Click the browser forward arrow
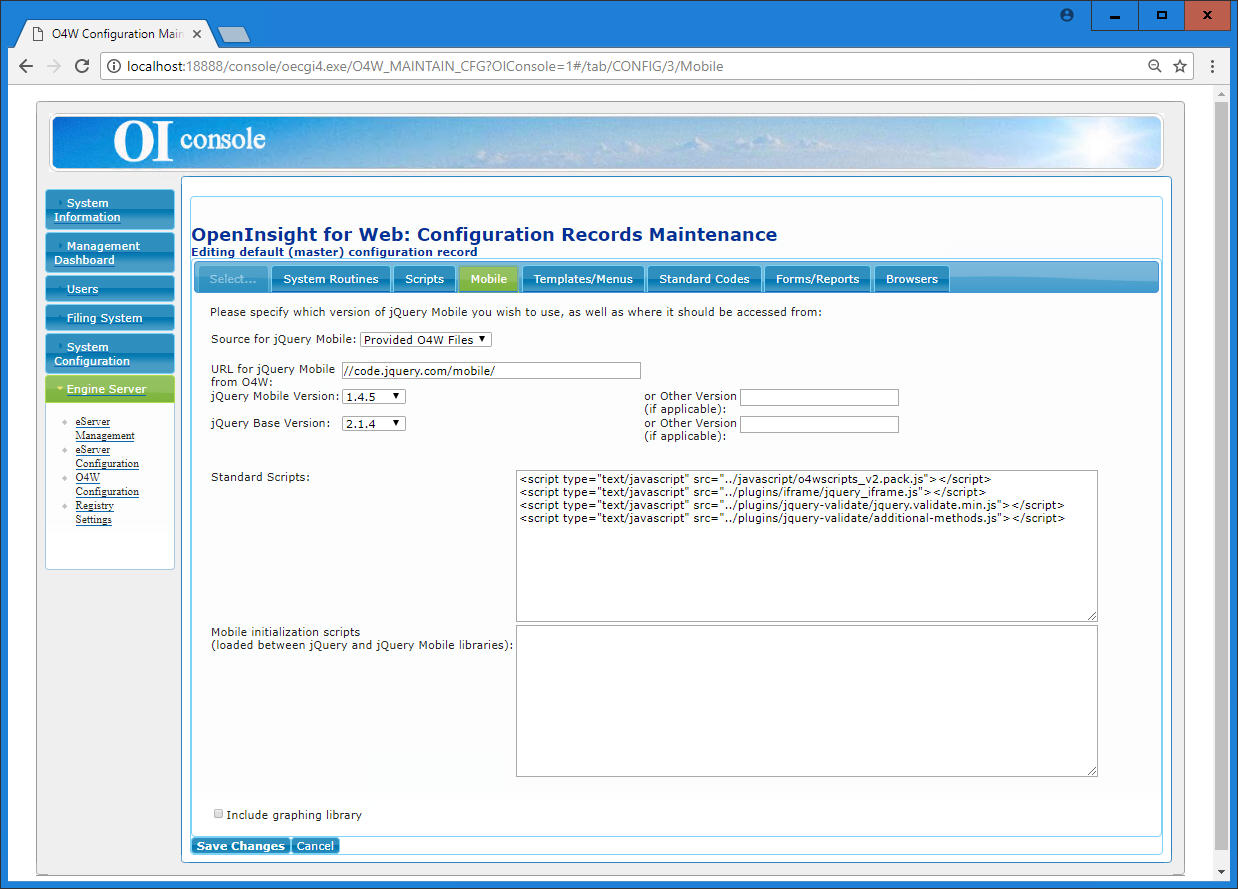 pos(54,66)
